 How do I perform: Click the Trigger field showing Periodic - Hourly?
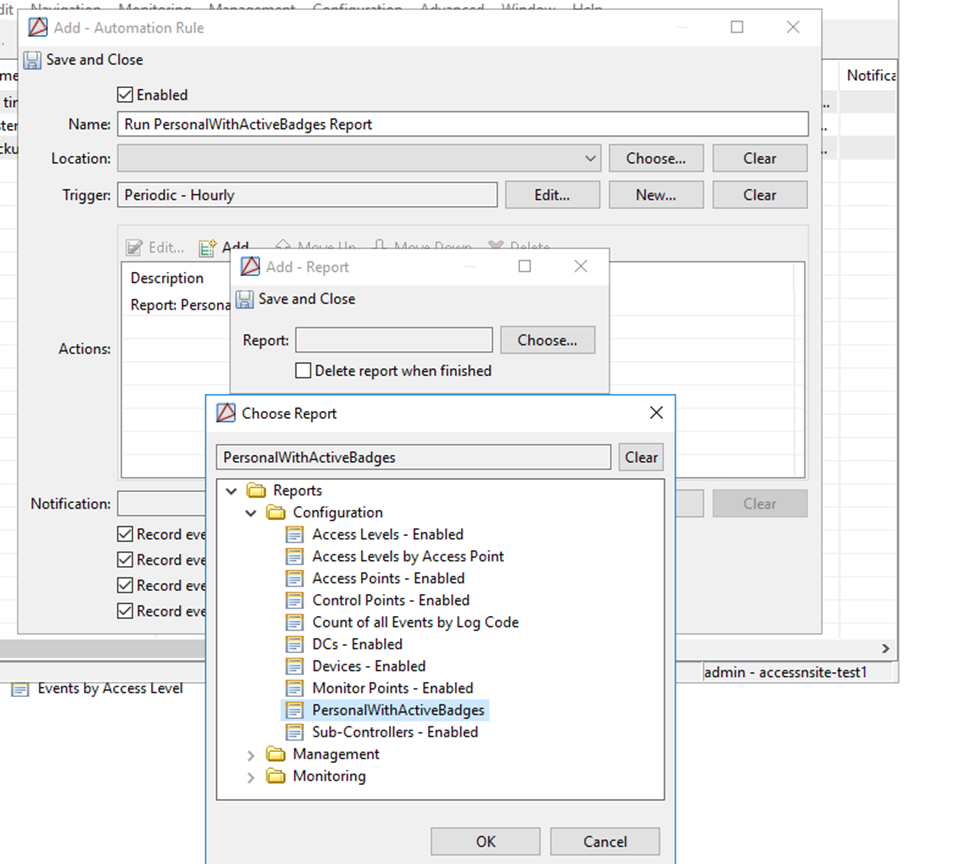click(x=307, y=195)
